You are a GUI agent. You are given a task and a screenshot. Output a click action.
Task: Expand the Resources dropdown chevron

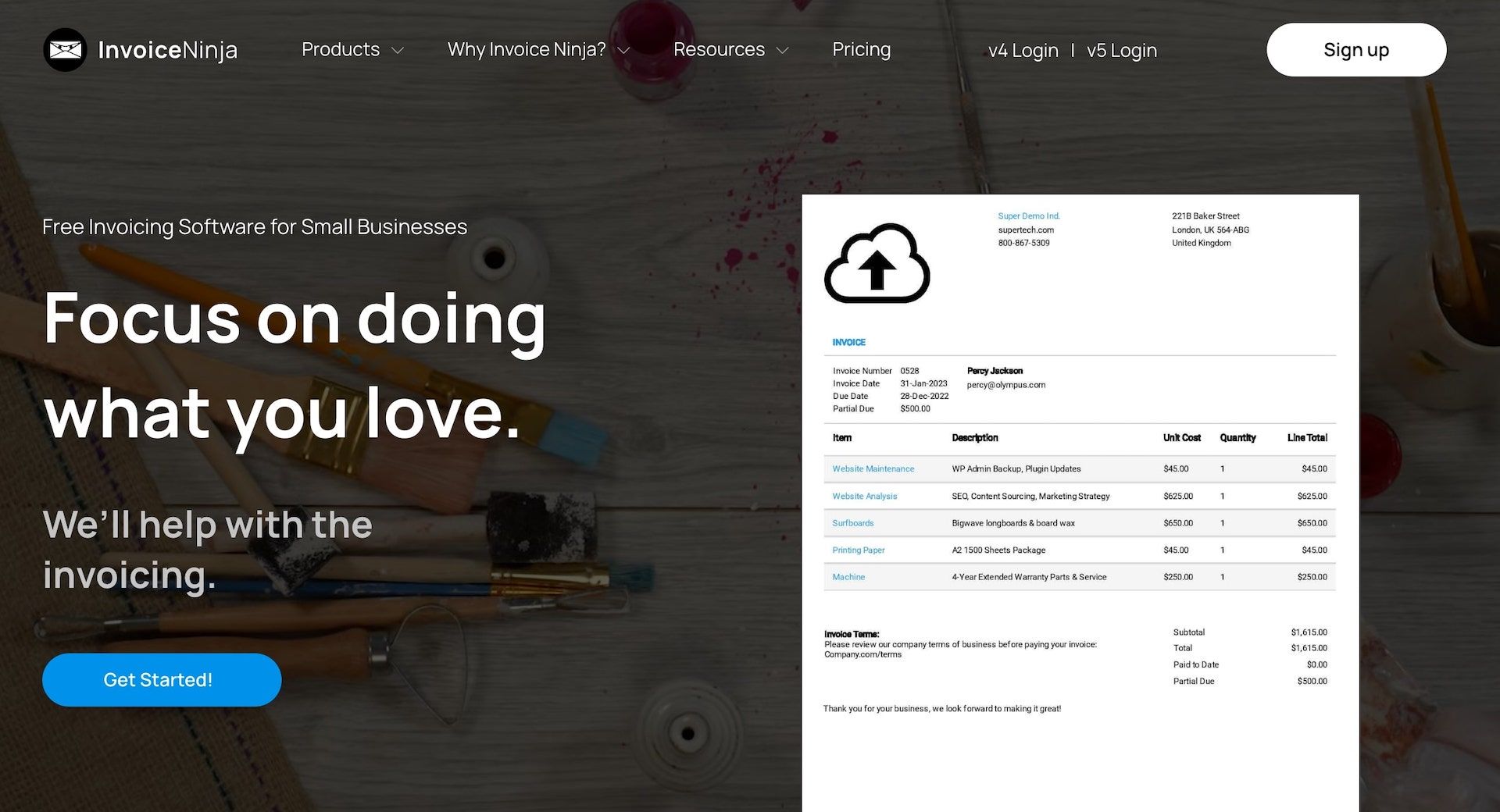782,51
